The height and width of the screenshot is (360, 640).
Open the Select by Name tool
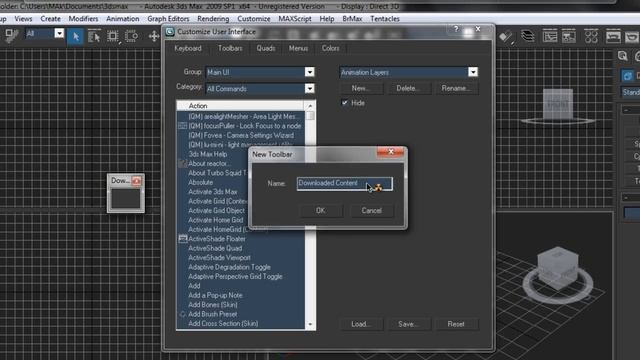pos(94,37)
